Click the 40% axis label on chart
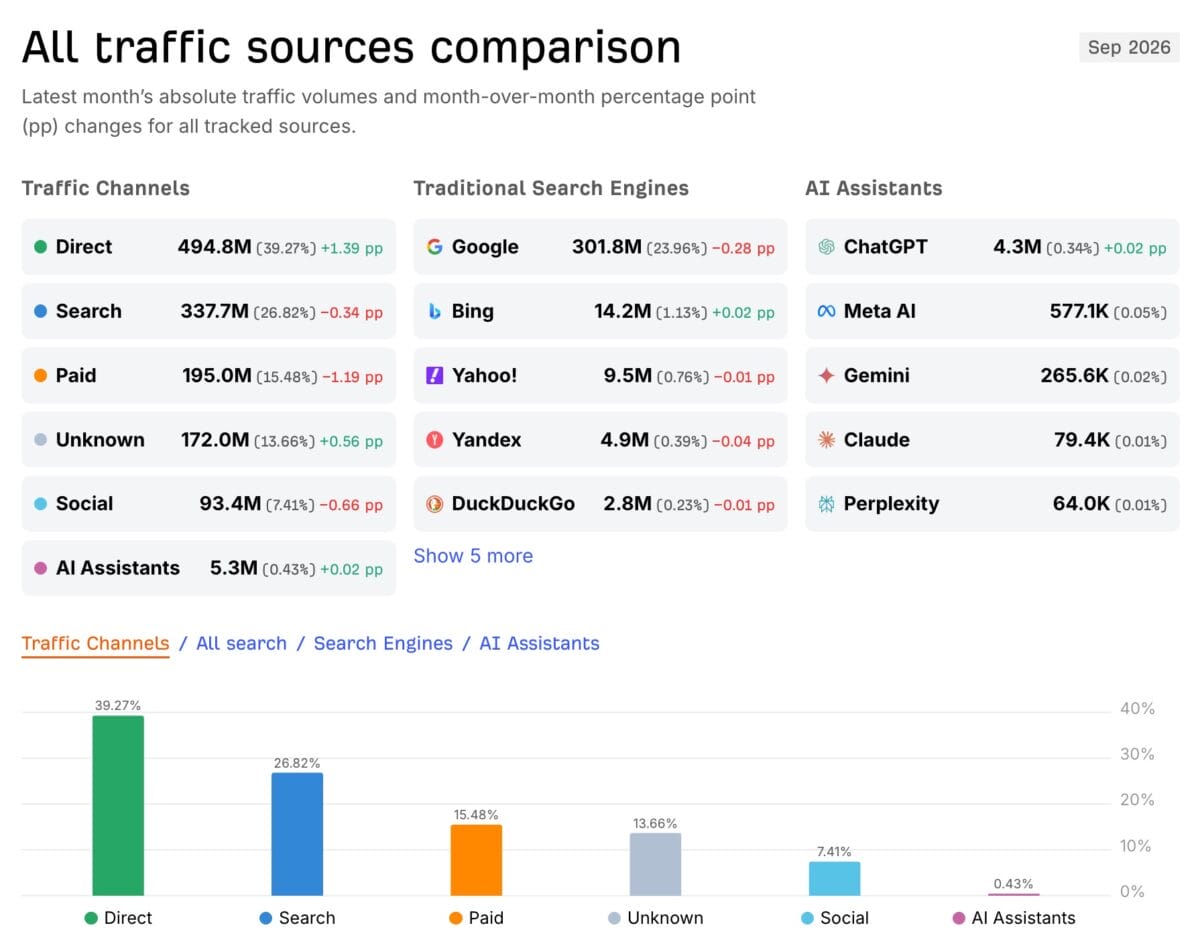 click(x=1137, y=709)
